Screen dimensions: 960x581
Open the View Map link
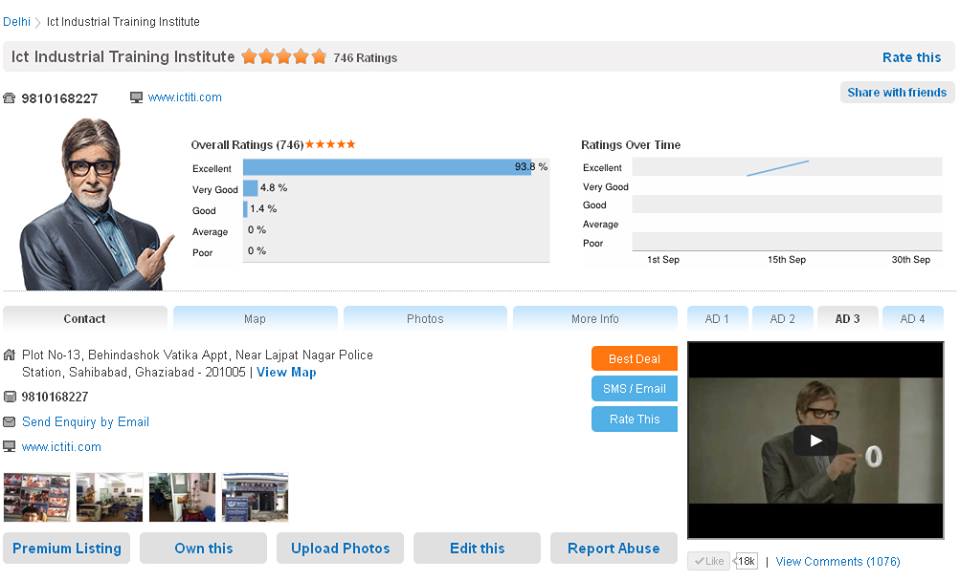[286, 372]
